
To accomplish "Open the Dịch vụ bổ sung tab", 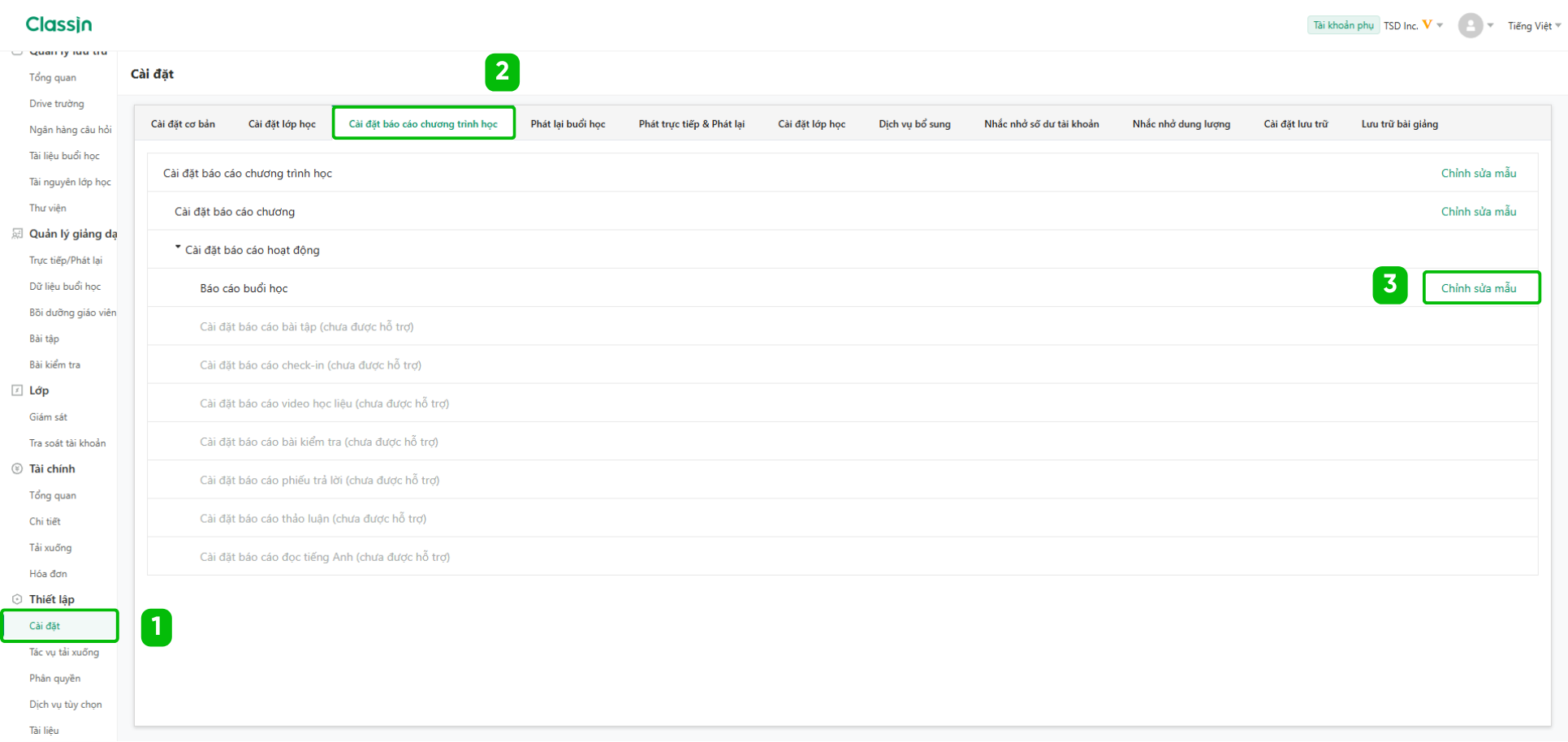I will tap(914, 124).
